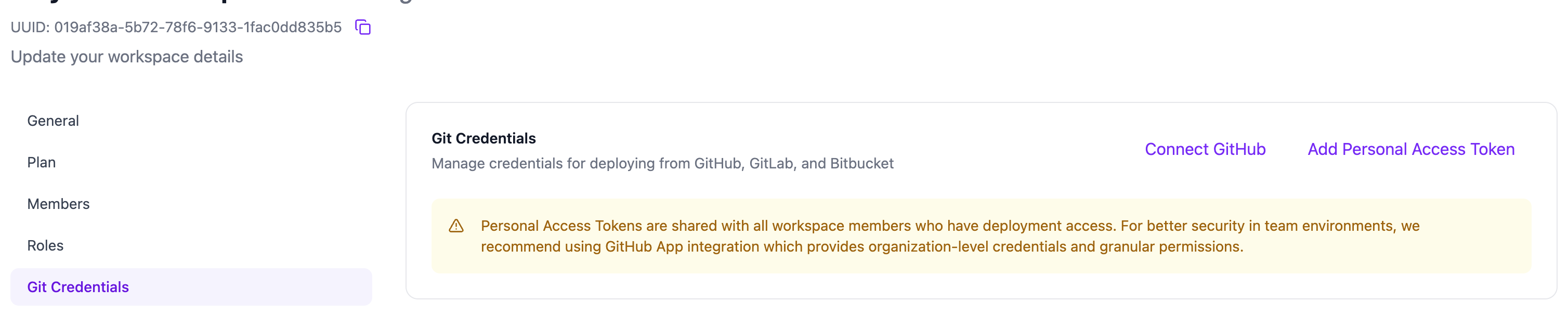Click the 'Update your workspace details' subtitle
1568x315 pixels.
click(x=127, y=57)
